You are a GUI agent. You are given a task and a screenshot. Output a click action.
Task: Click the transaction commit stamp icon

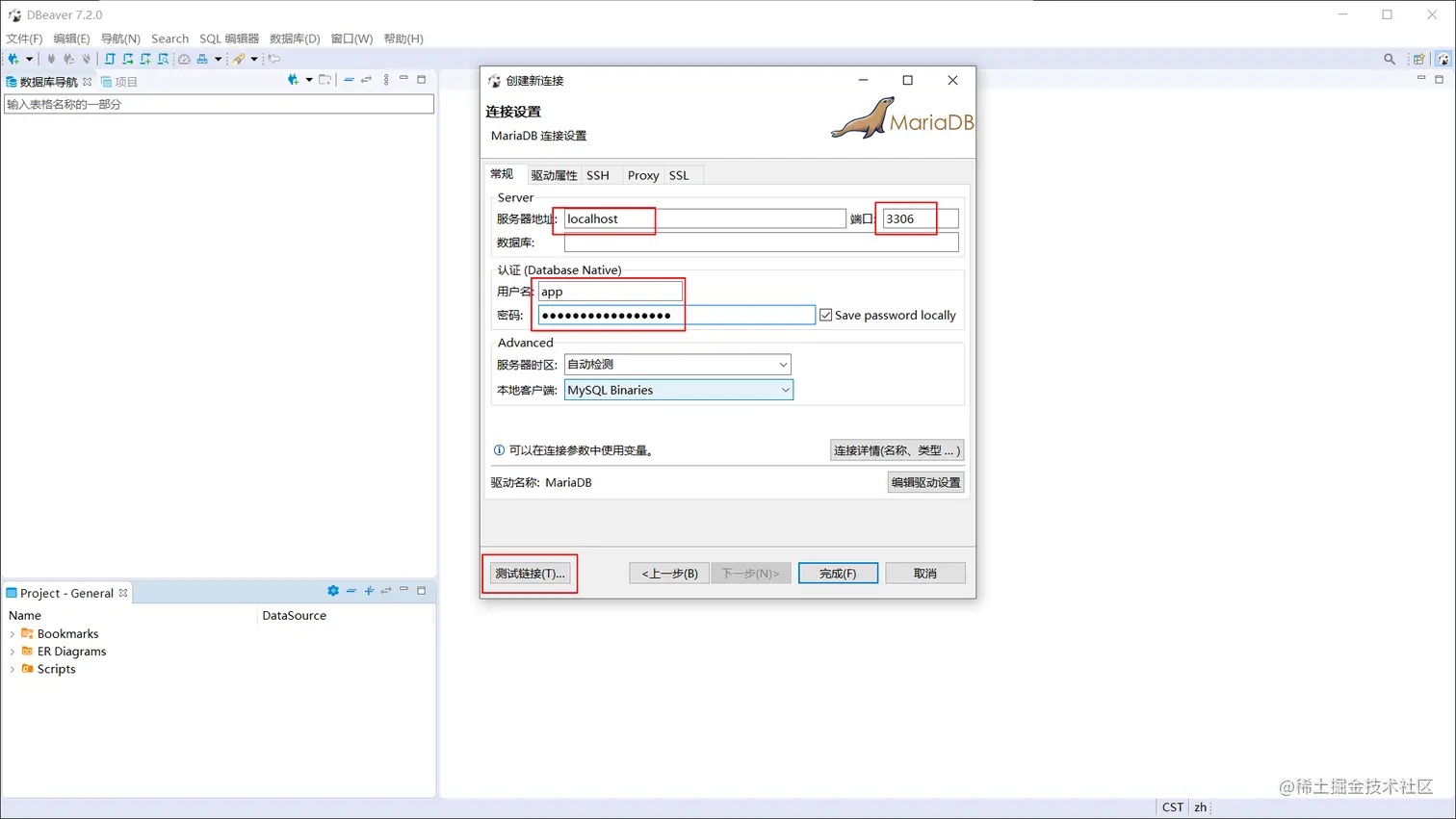202,59
